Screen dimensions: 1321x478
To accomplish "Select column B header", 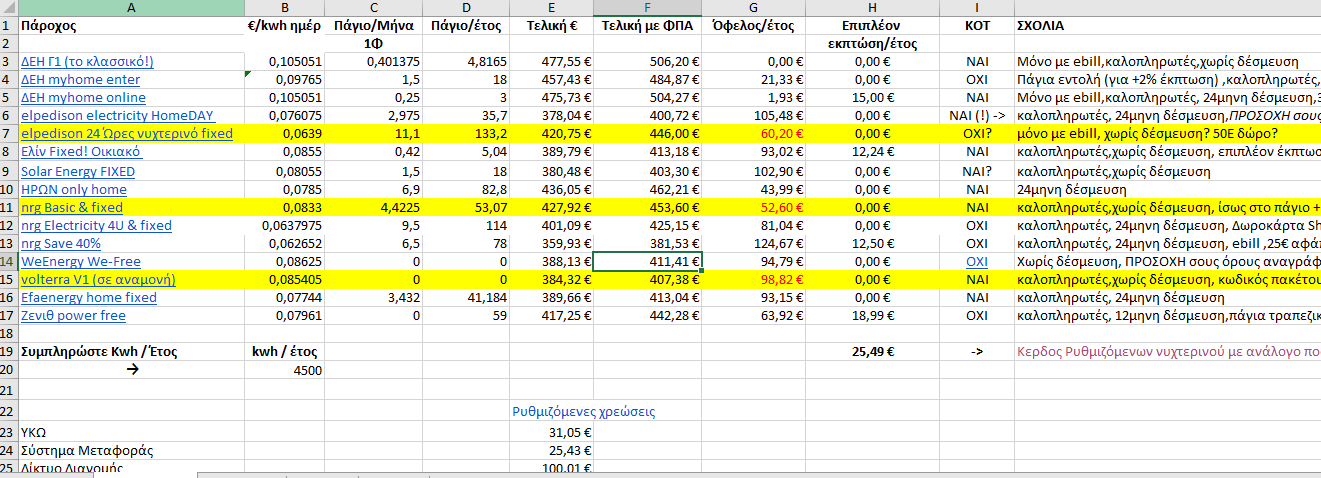I will point(284,8).
